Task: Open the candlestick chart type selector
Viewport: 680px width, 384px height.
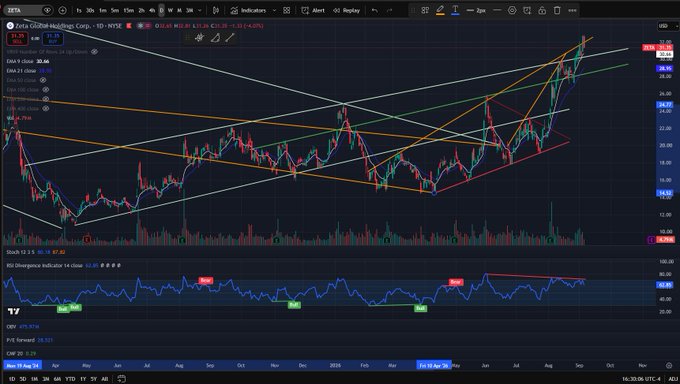Action: point(216,10)
